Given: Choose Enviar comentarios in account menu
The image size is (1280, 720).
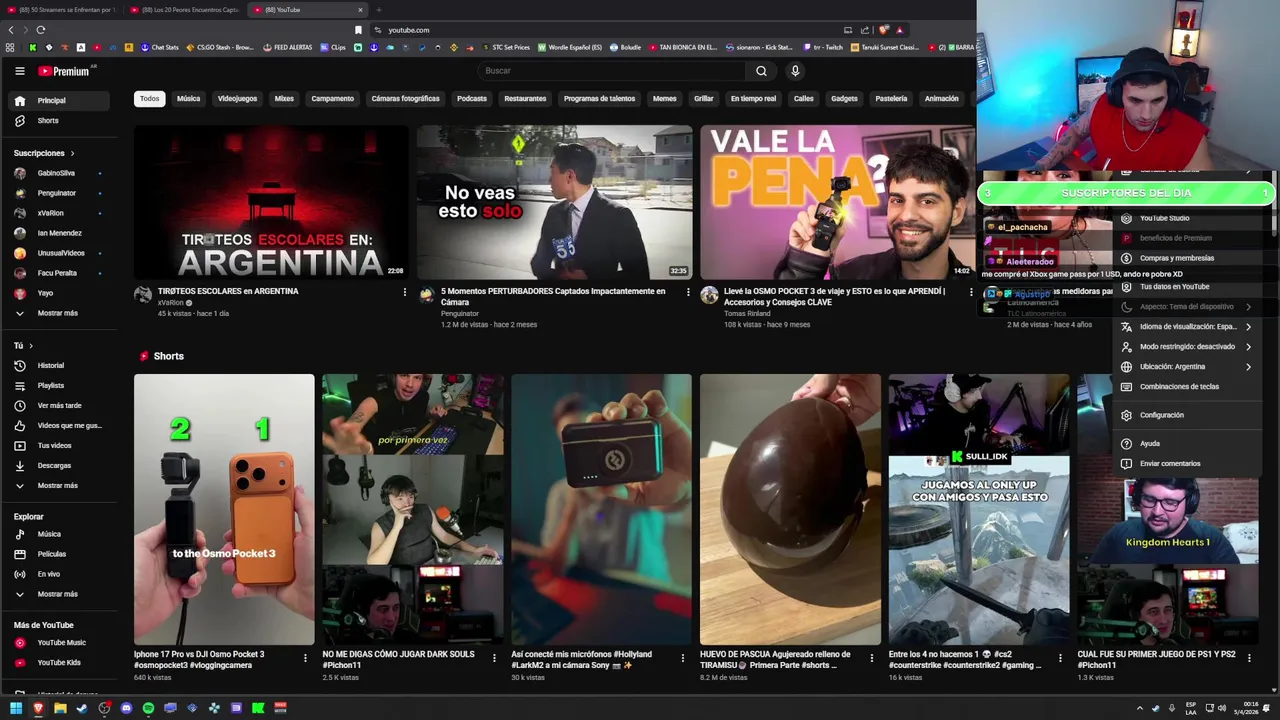Looking at the screenshot, I should pos(1186,463).
